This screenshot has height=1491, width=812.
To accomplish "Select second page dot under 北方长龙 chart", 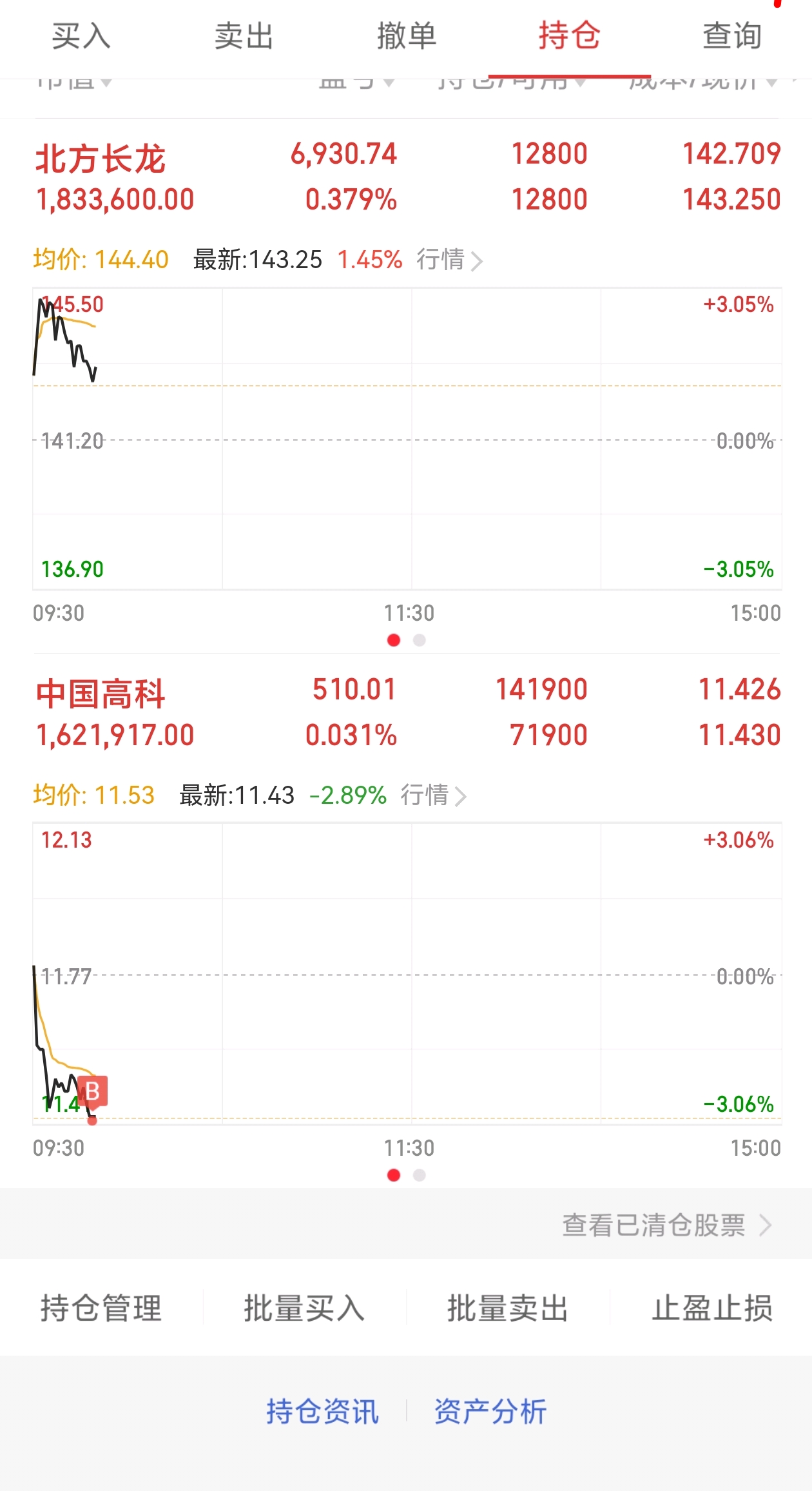I will (x=419, y=640).
